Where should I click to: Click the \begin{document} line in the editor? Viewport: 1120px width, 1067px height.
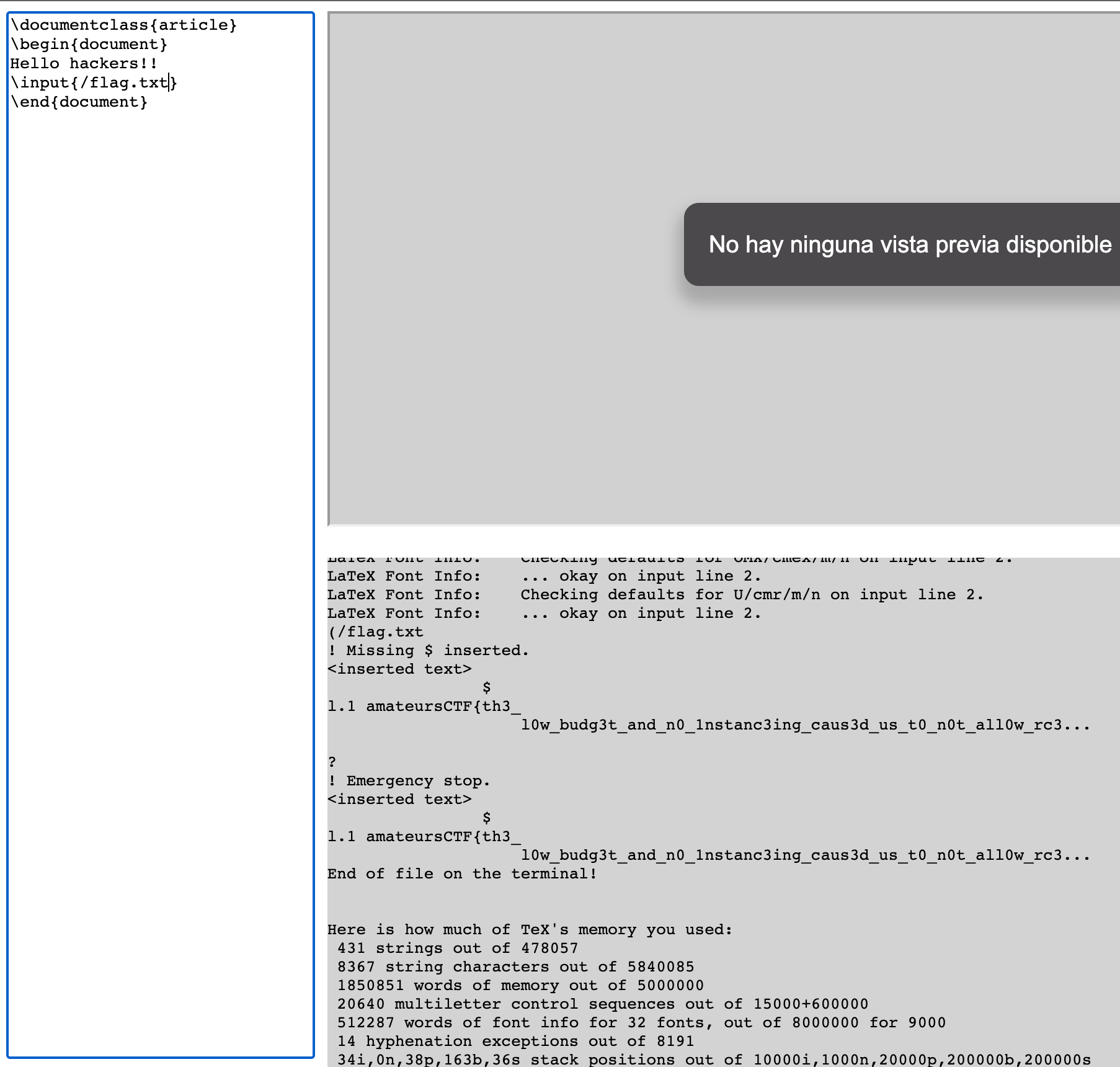point(89,44)
